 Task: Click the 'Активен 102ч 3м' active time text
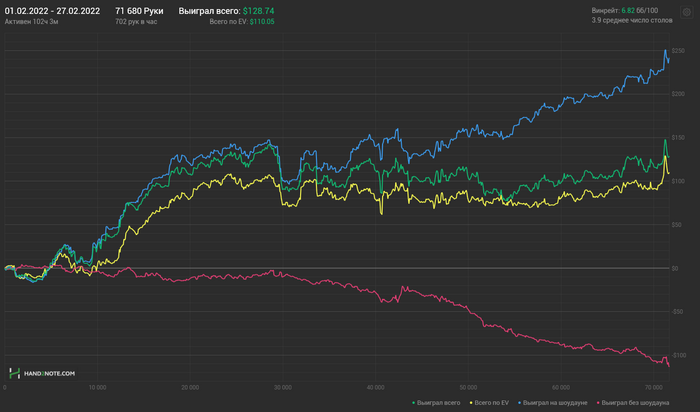click(31, 21)
